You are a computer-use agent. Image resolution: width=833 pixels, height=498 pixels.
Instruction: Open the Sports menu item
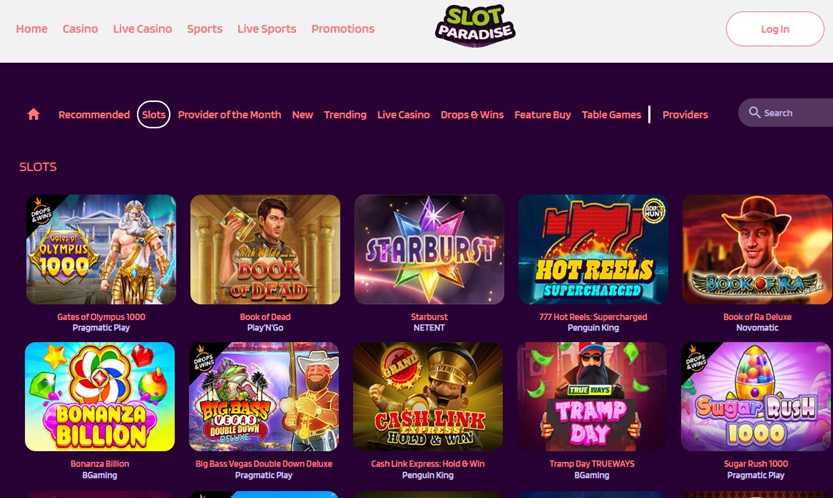point(205,29)
